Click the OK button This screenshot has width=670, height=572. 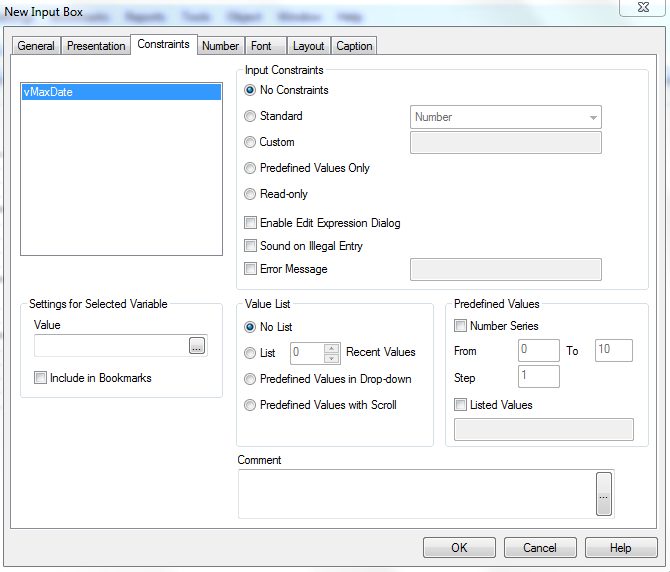(x=459, y=548)
